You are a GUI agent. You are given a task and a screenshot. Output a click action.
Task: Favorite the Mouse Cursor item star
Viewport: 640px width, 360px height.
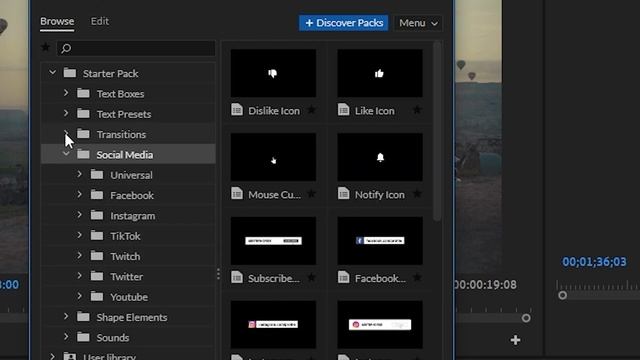pos(311,194)
